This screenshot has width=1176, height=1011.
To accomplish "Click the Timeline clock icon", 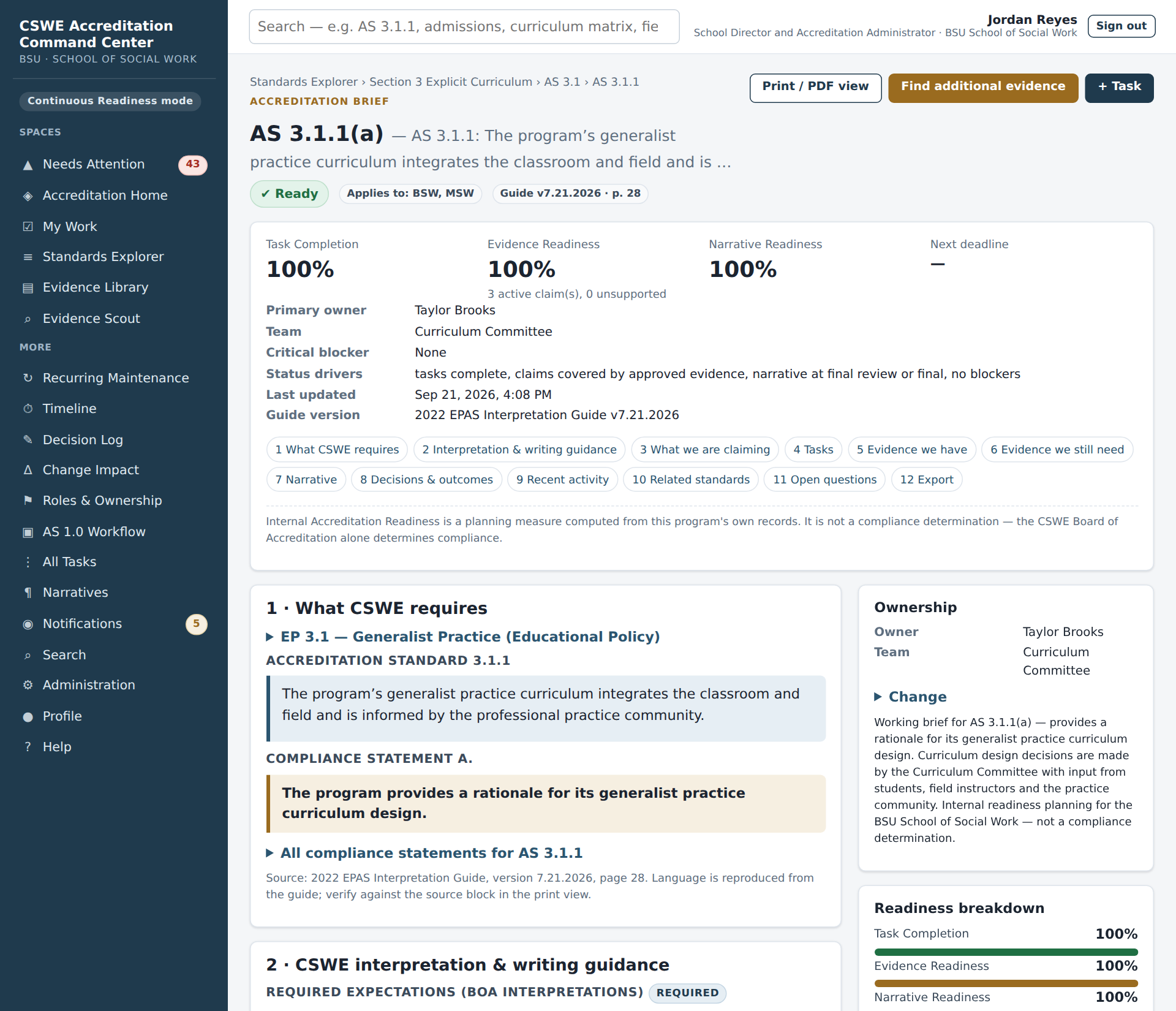I will pyautogui.click(x=28, y=409).
